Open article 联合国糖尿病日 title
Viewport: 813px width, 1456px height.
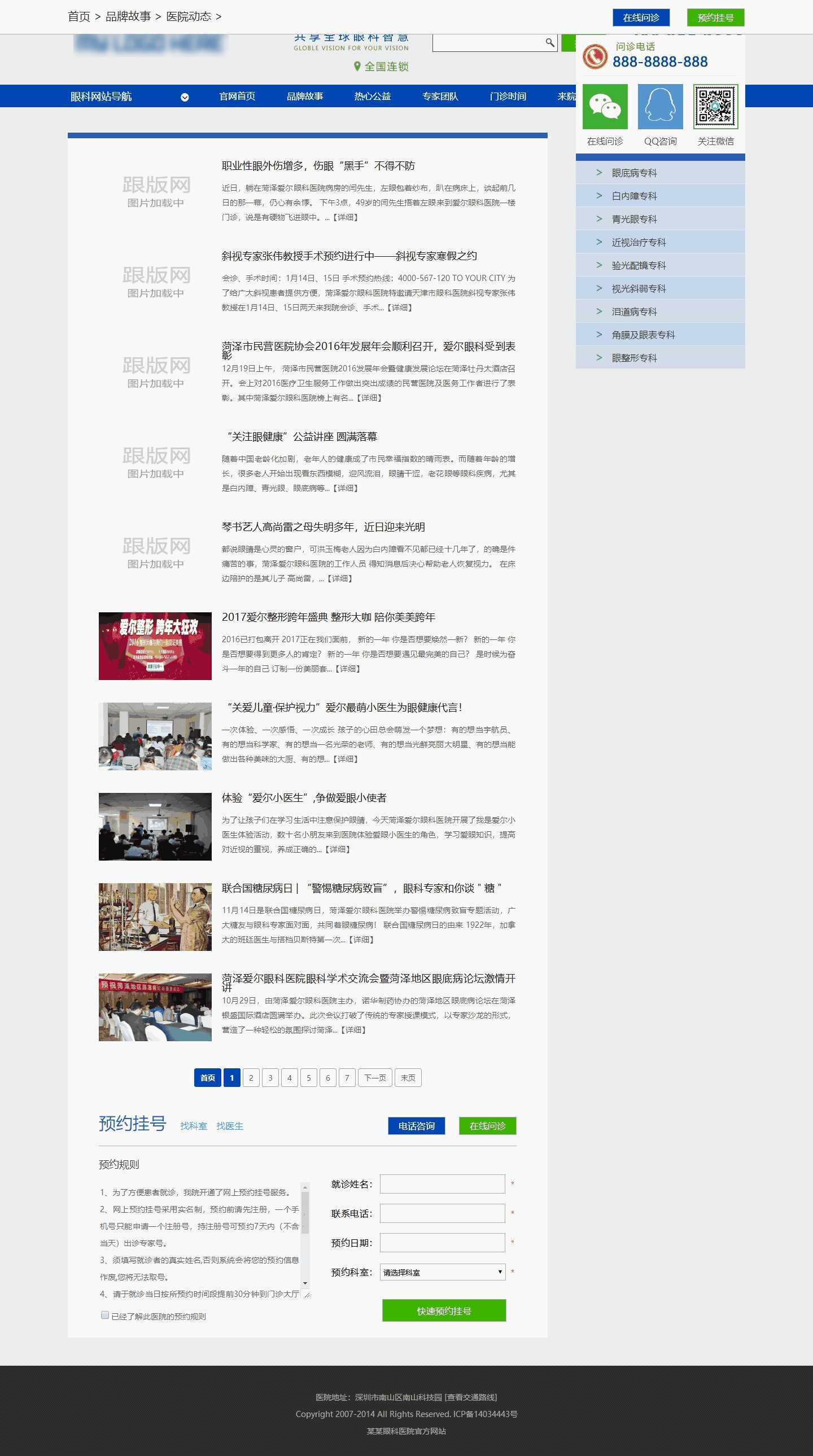point(362,888)
